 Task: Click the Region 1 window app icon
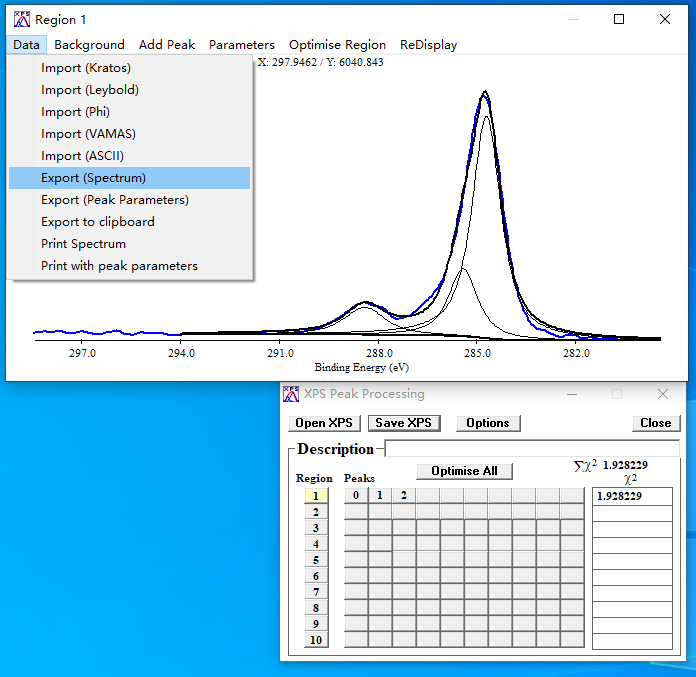tap(21, 20)
